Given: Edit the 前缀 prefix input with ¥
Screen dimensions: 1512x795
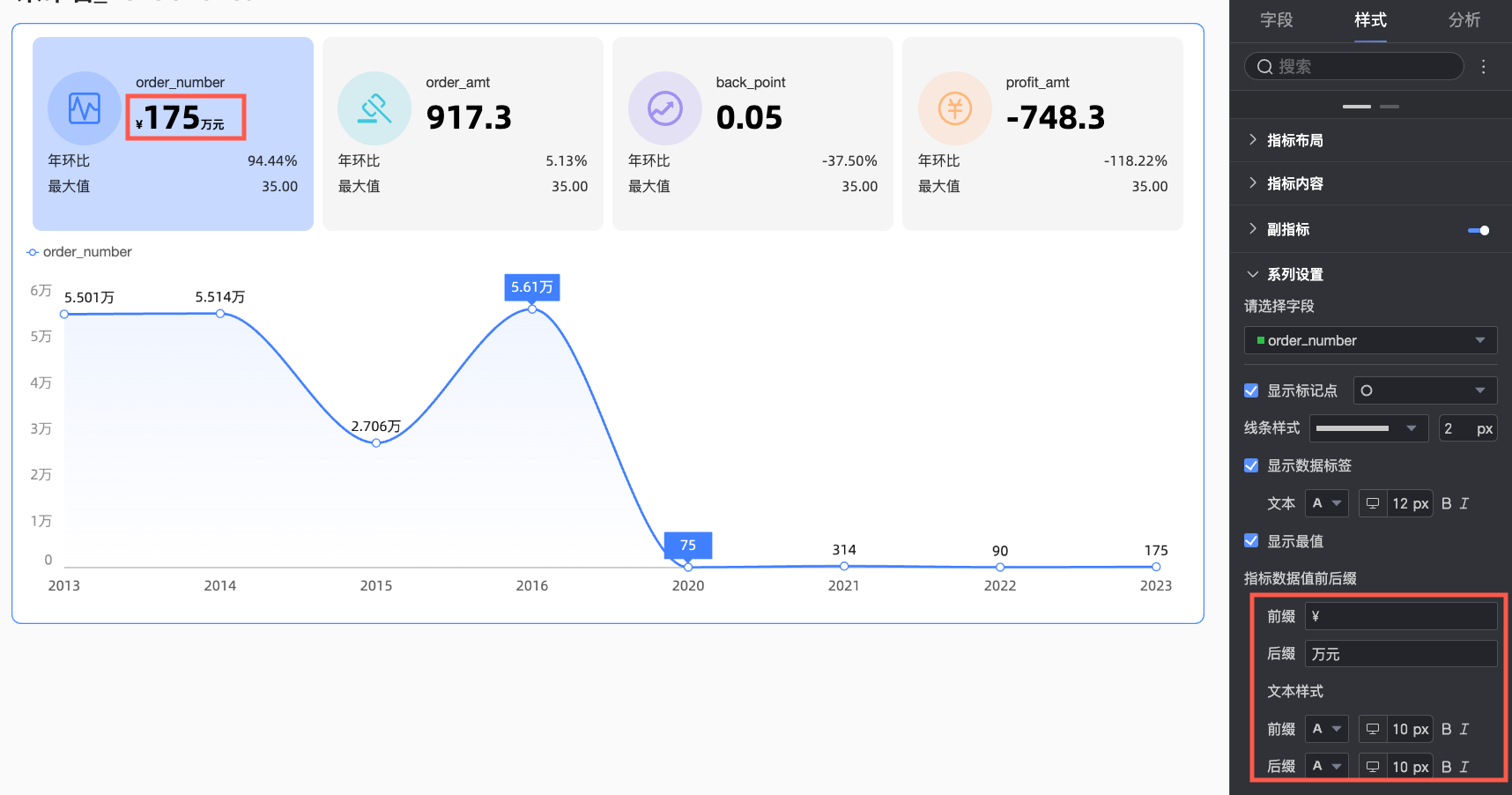Looking at the screenshot, I should [x=1401, y=616].
